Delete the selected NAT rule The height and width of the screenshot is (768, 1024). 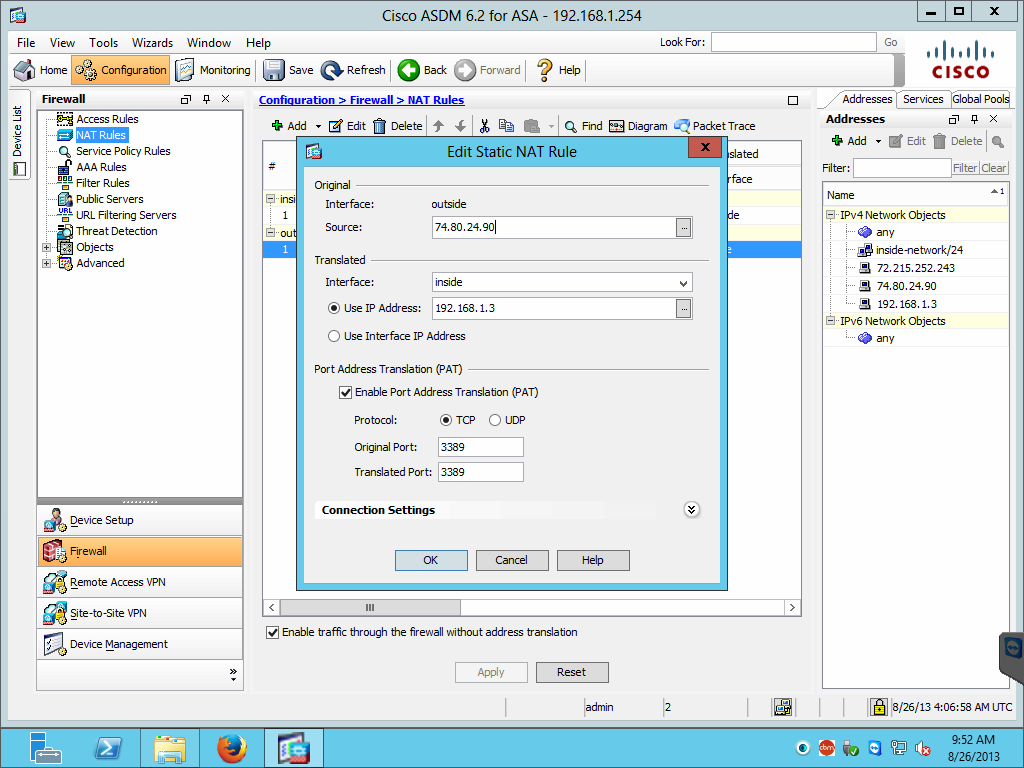pyautogui.click(x=398, y=125)
